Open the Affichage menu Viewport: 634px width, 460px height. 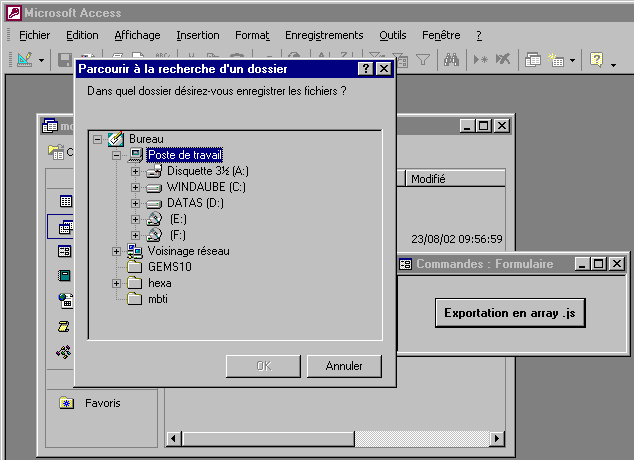pos(137,35)
